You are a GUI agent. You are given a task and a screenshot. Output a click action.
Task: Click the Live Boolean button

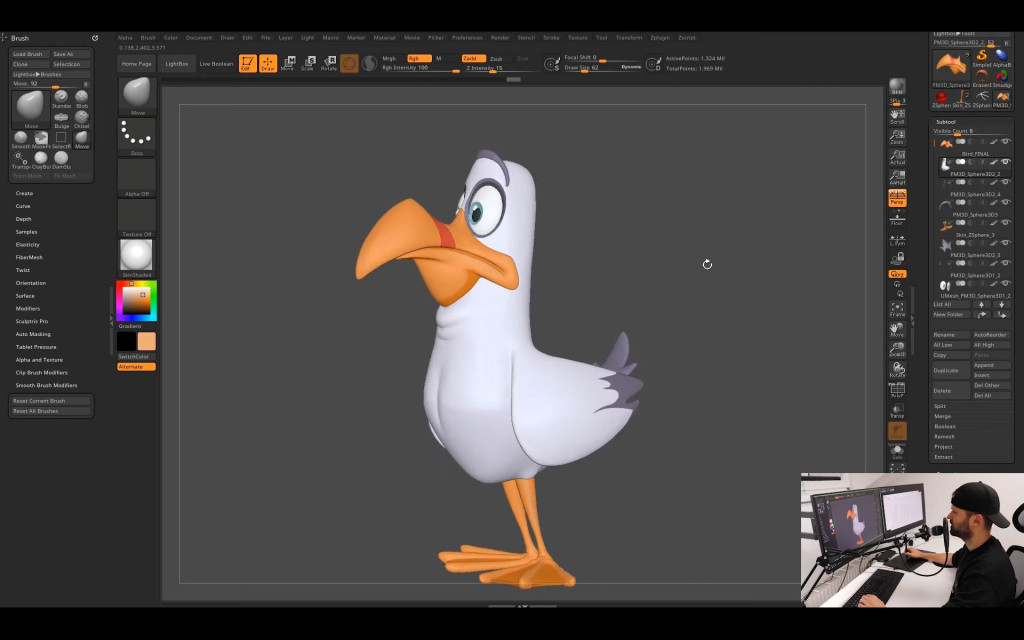[215, 62]
